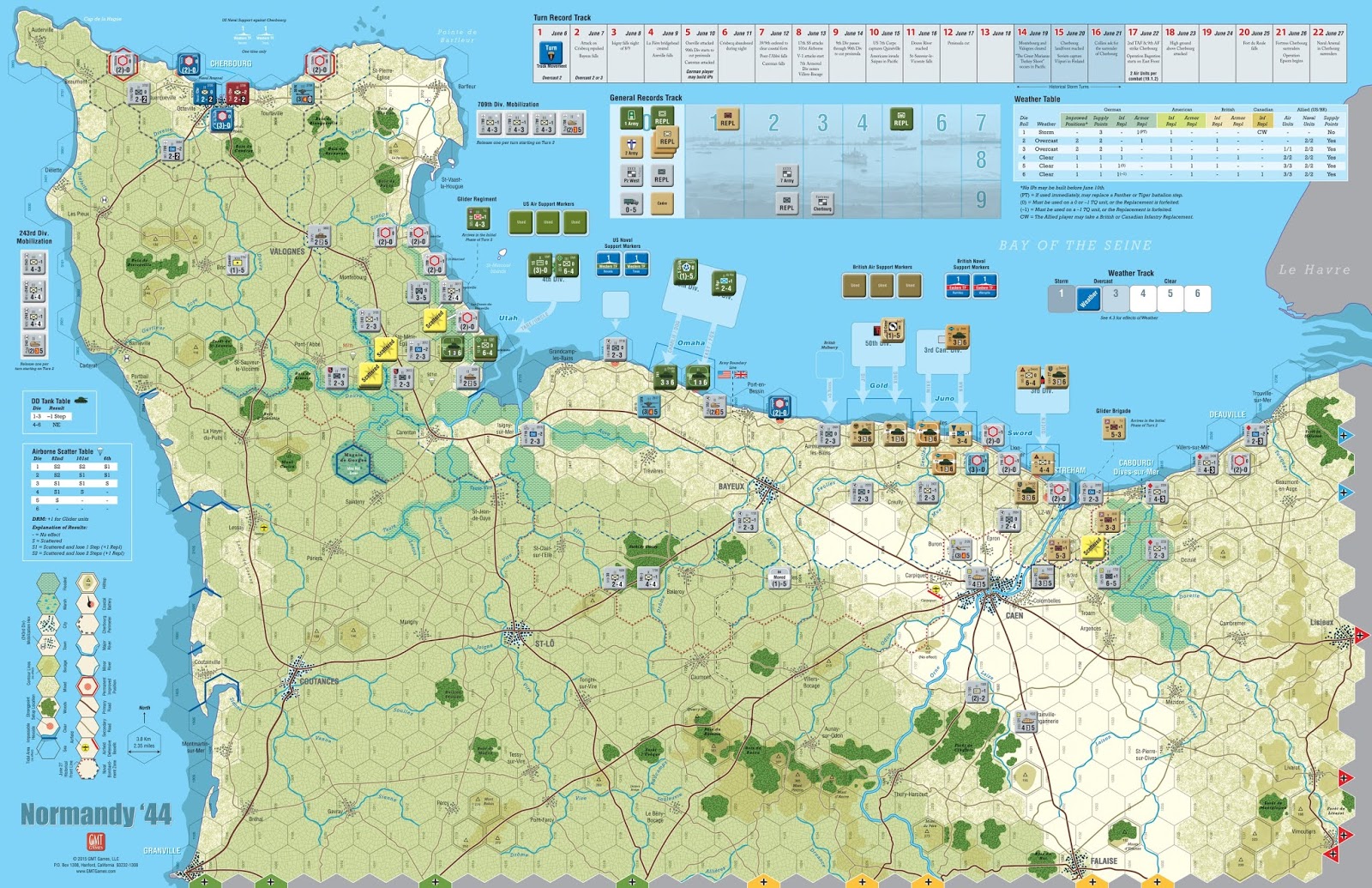The width and height of the screenshot is (1372, 888).
Task: Click the Turn 22 June 27 box
Action: 1328,54
